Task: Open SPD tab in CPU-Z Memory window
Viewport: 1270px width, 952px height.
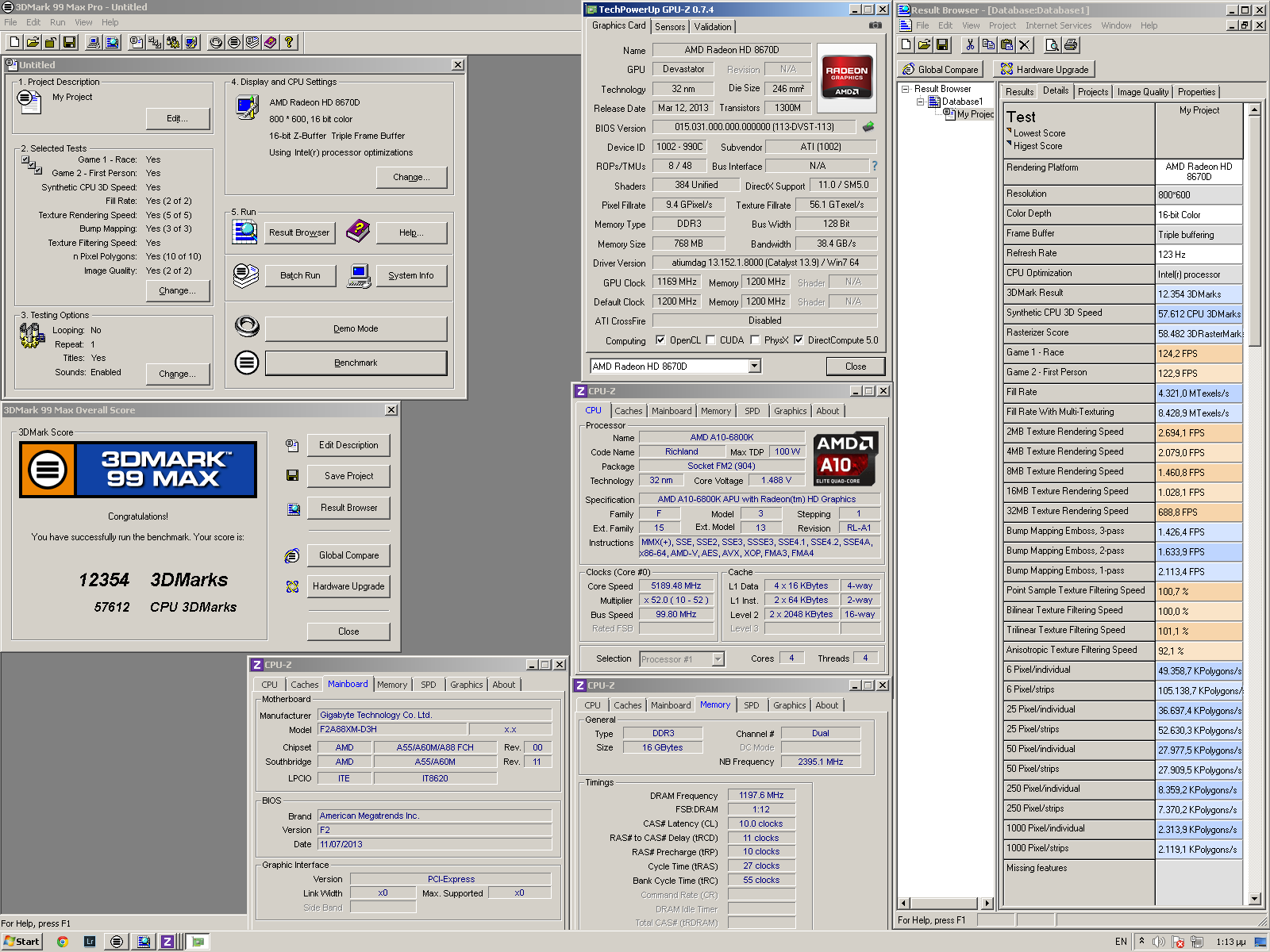Action: (x=751, y=705)
